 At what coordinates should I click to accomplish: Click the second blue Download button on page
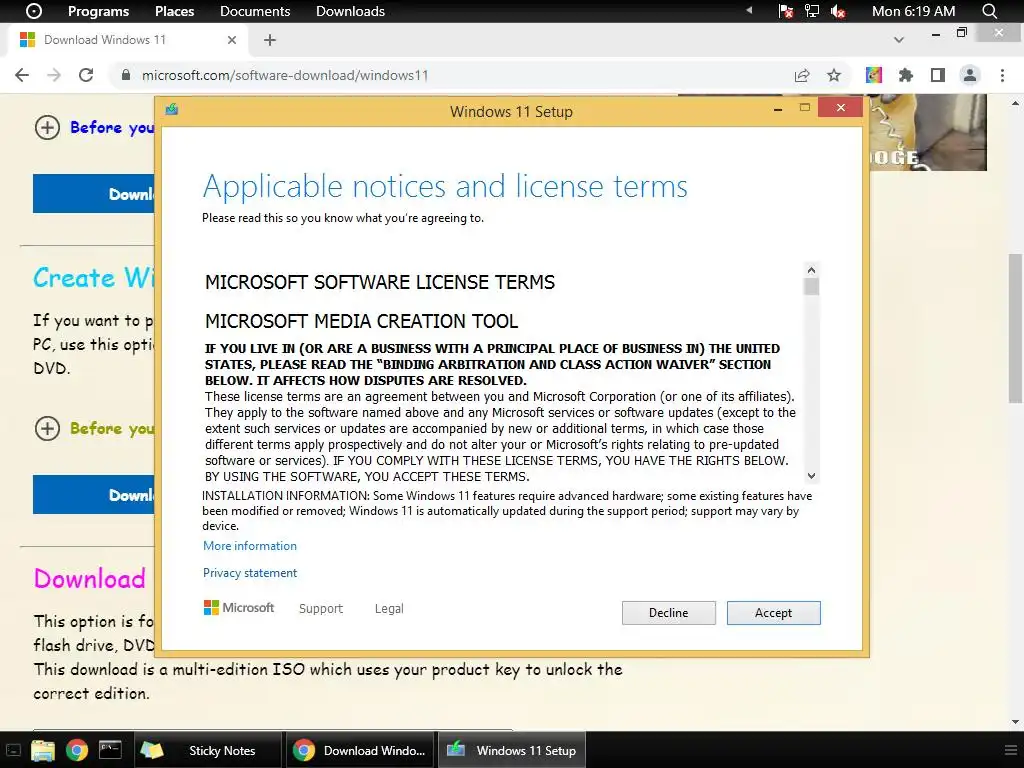click(93, 494)
